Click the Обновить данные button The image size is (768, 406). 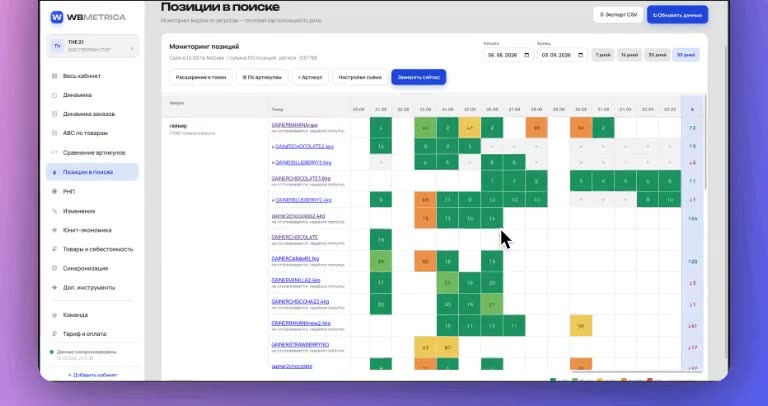tap(677, 15)
